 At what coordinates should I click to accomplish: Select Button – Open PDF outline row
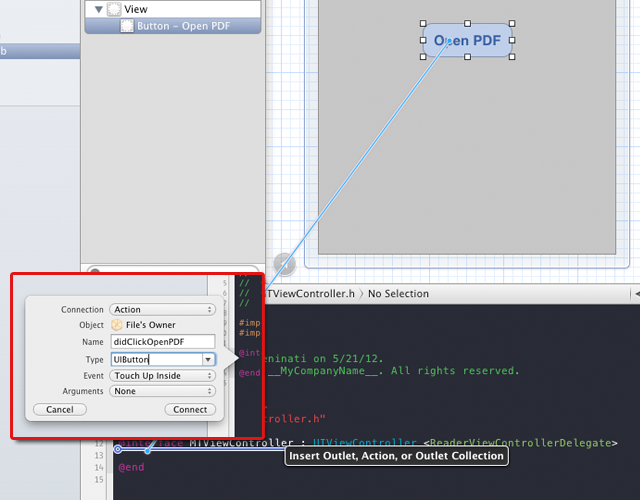pos(173,26)
